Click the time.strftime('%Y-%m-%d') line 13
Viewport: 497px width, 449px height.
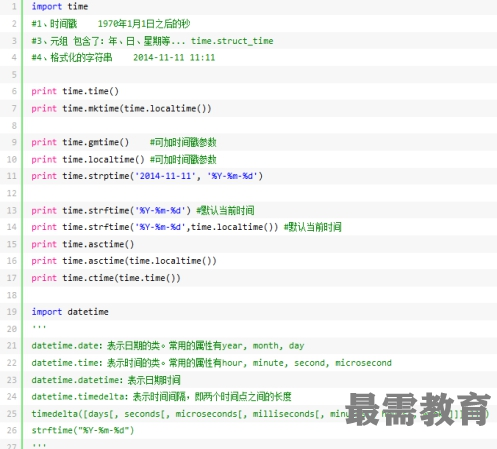click(x=143, y=211)
